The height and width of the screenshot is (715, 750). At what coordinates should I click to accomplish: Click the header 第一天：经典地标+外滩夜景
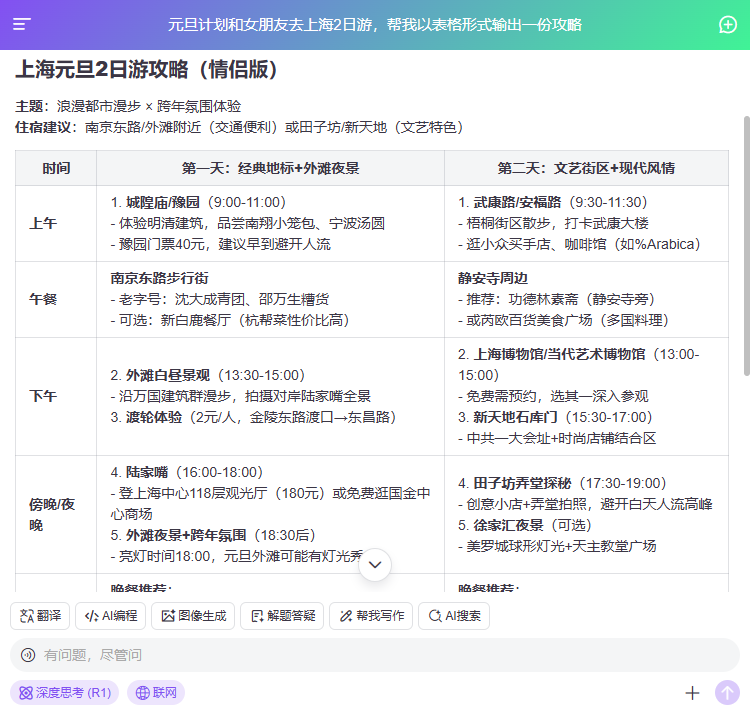point(270,168)
